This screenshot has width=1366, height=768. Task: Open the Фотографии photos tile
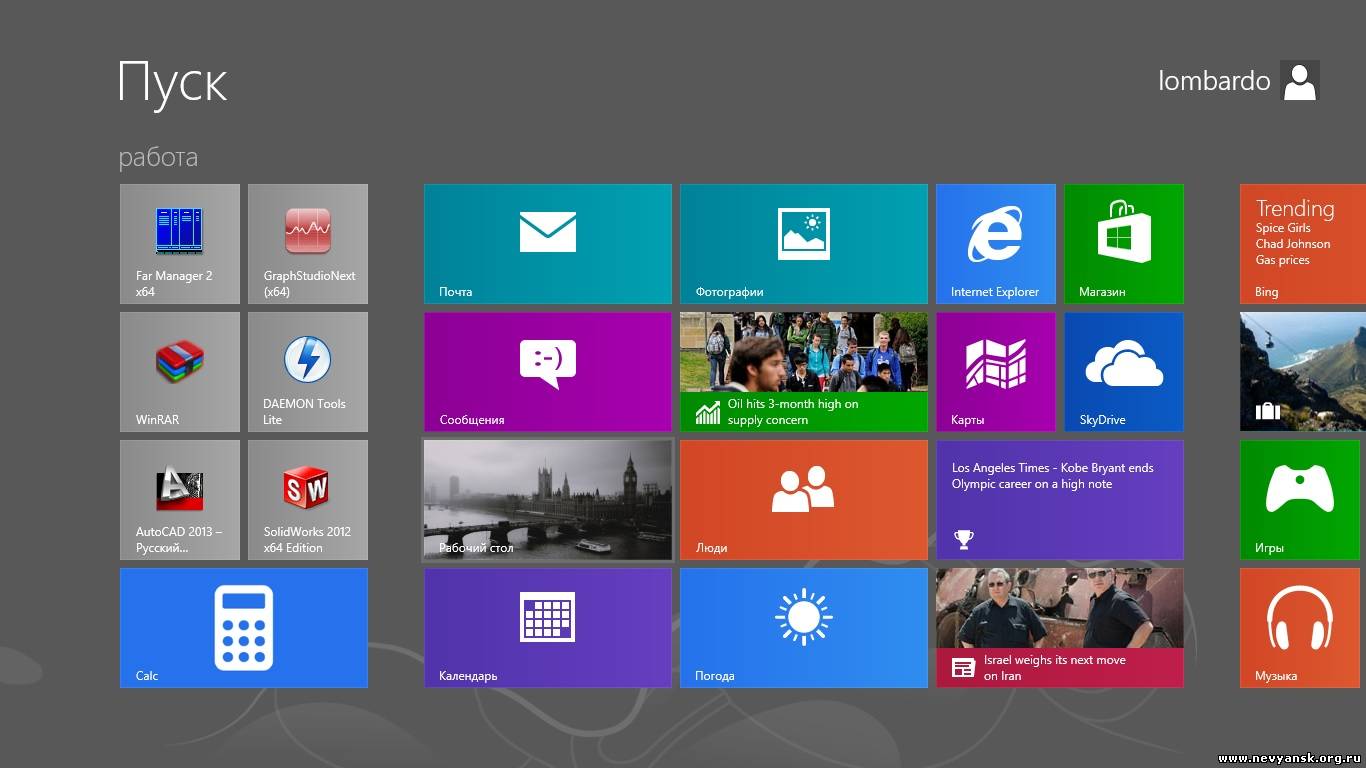(x=804, y=244)
